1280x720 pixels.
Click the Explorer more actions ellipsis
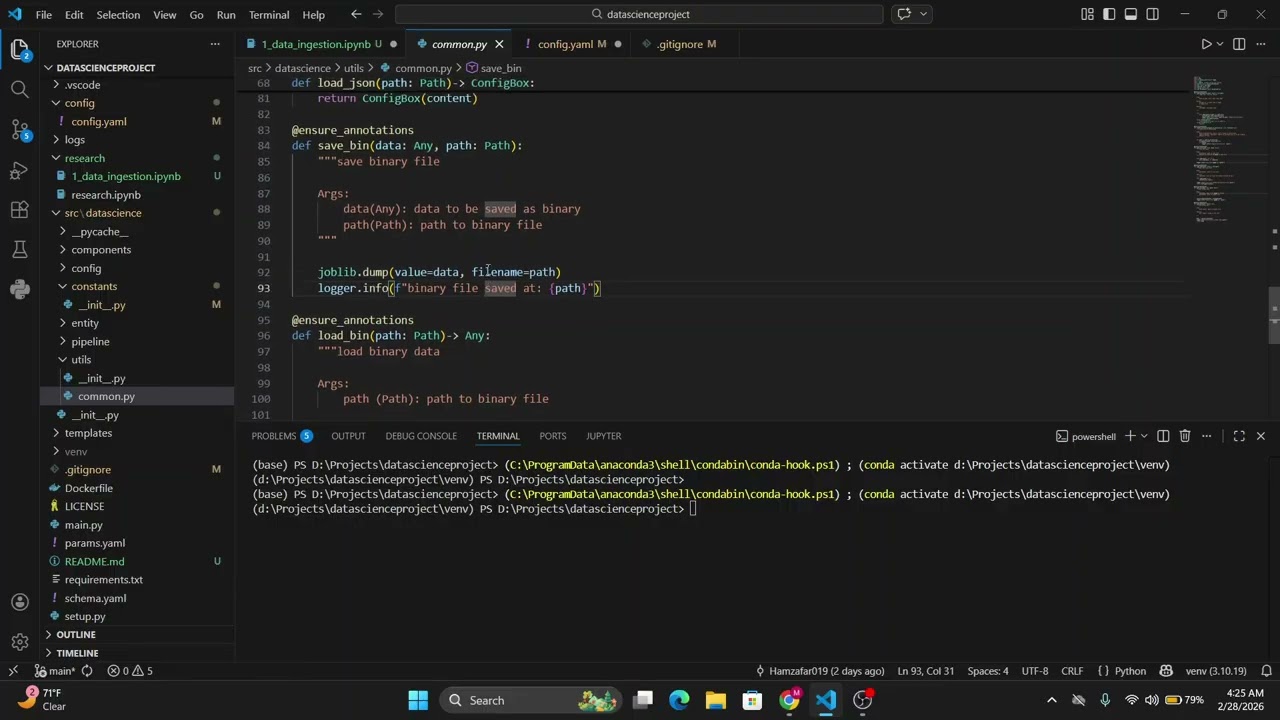(x=215, y=44)
